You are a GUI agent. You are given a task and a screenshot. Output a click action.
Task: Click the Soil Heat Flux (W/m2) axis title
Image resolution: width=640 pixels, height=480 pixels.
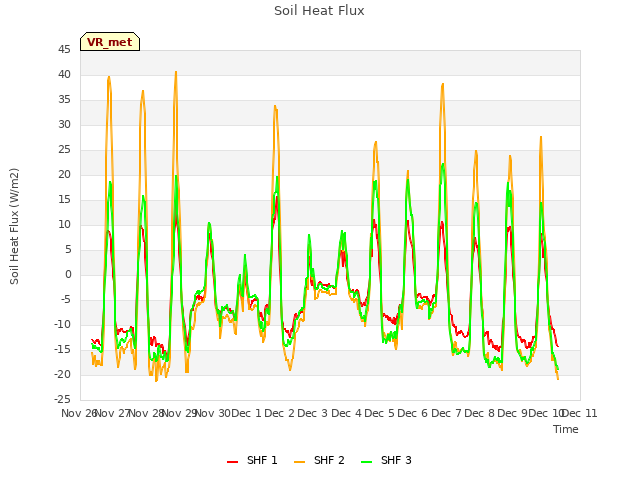14,226
